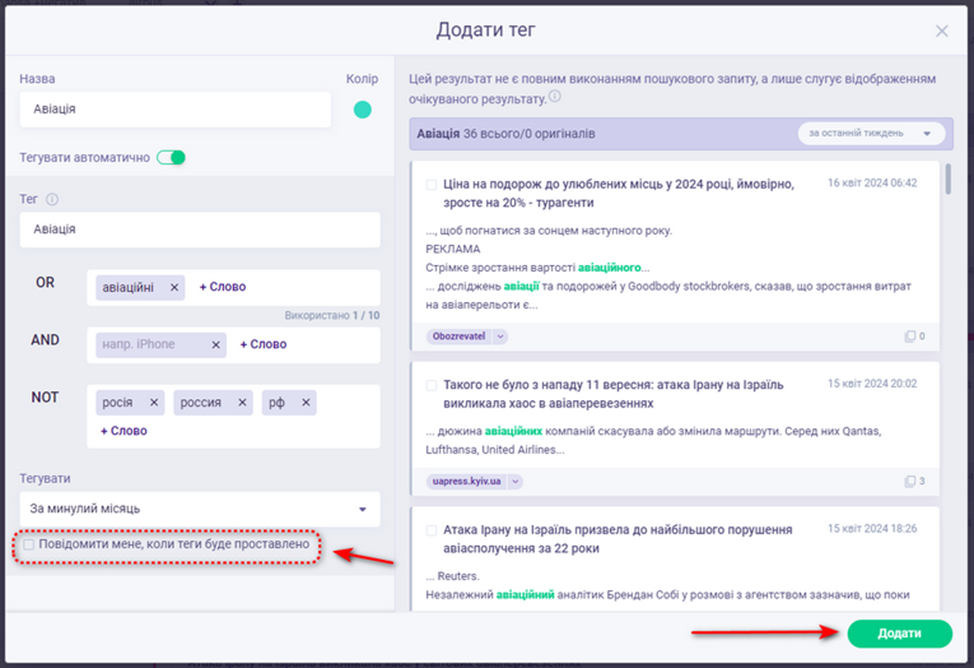This screenshot has width=974, height=668.
Task: Enable 'Повідомити мене, коли теги буде проставлено' checkbox
Action: (x=29, y=545)
